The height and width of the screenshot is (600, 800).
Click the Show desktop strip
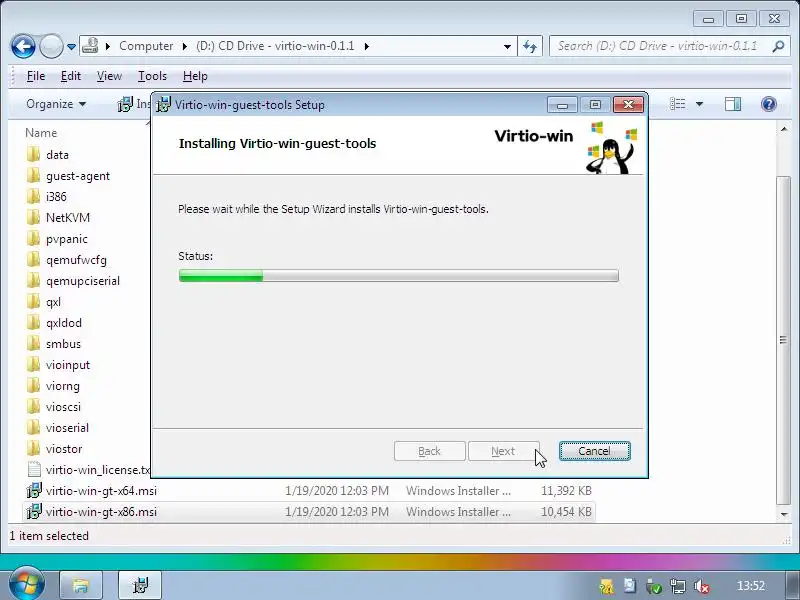click(x=792, y=585)
